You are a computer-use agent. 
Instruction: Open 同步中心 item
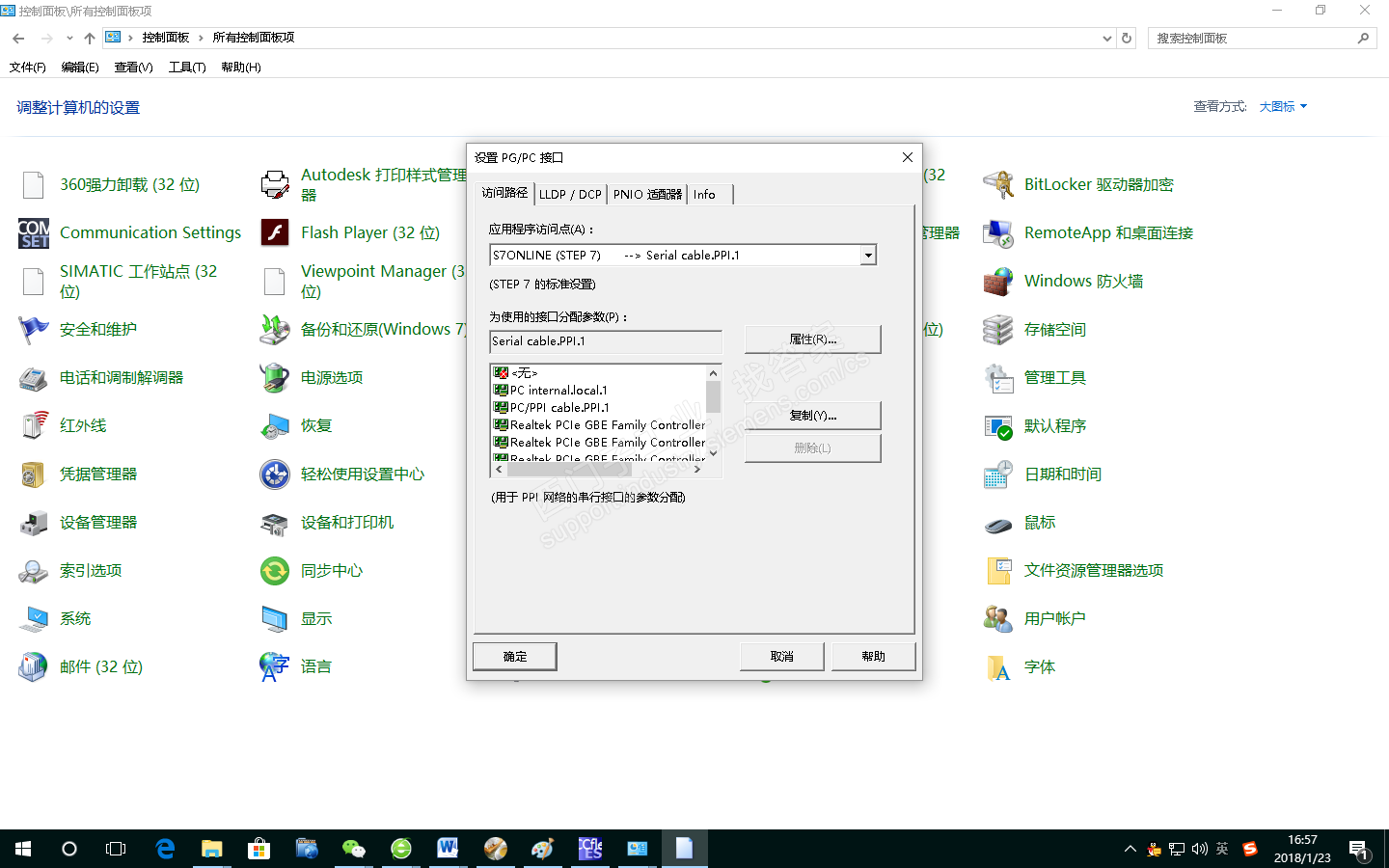click(312, 570)
